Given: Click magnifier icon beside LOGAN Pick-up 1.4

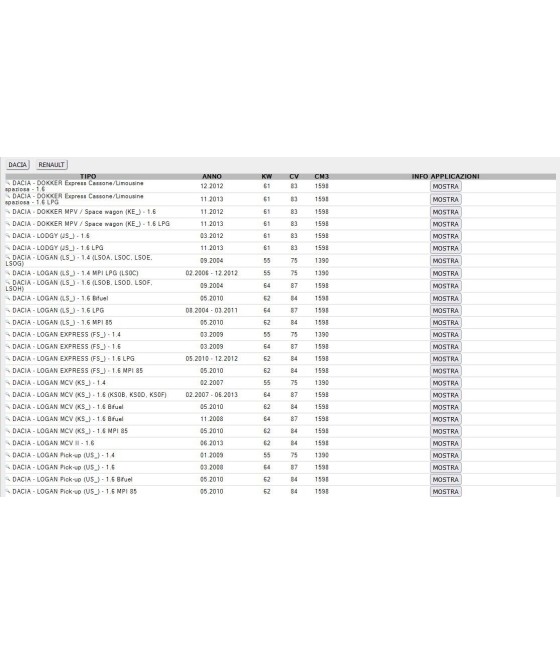Looking at the screenshot, I should 8,455.
